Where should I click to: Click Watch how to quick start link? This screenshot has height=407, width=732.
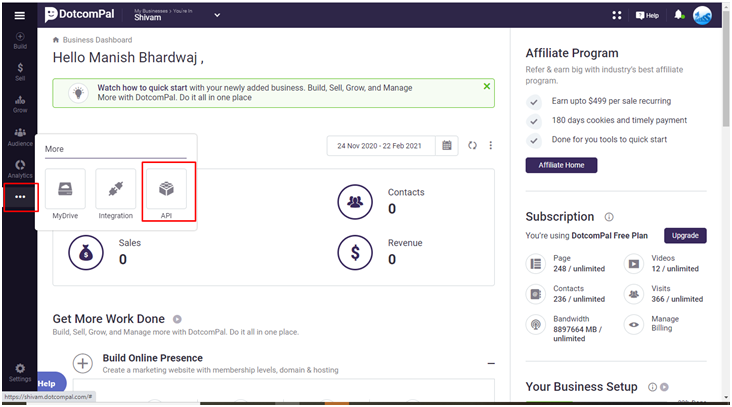[x=142, y=88]
